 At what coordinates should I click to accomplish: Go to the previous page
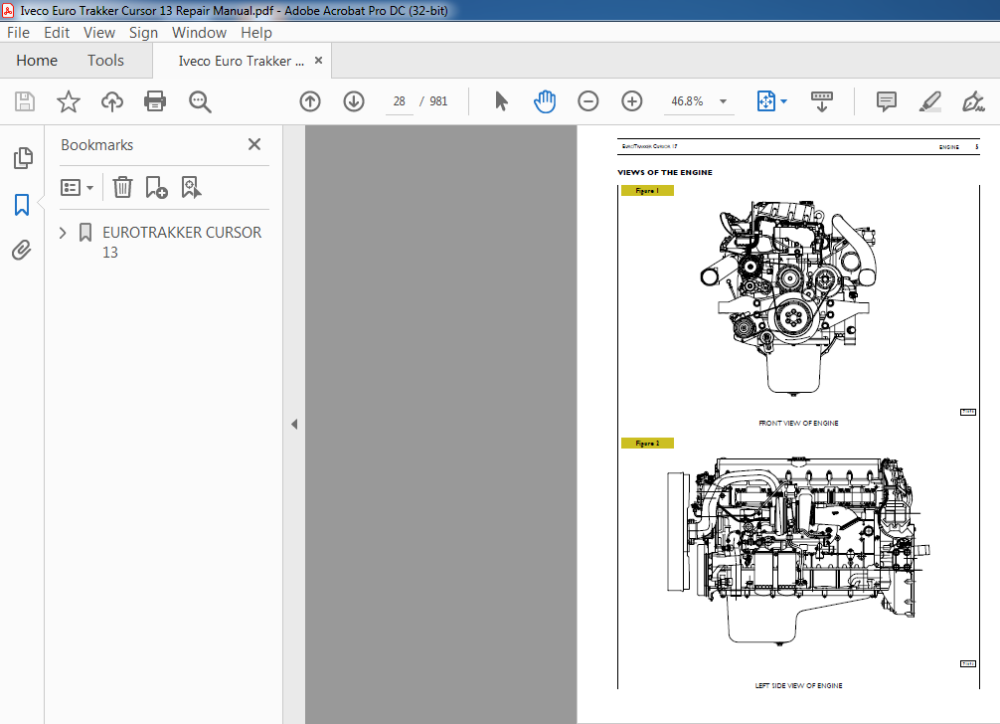(310, 101)
